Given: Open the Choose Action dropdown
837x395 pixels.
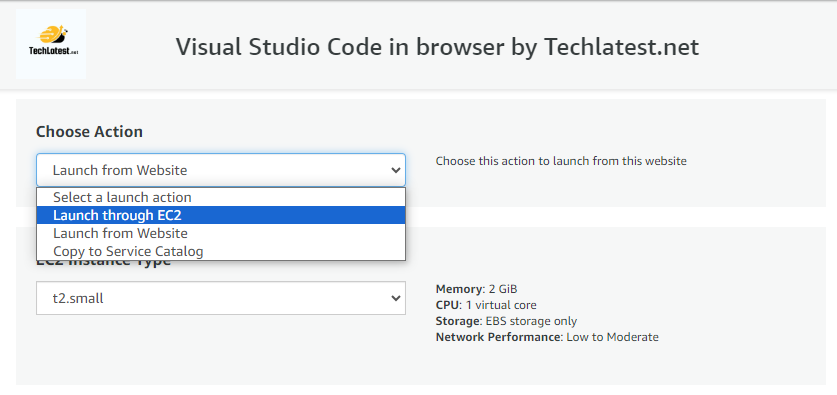Looking at the screenshot, I should click(x=221, y=170).
